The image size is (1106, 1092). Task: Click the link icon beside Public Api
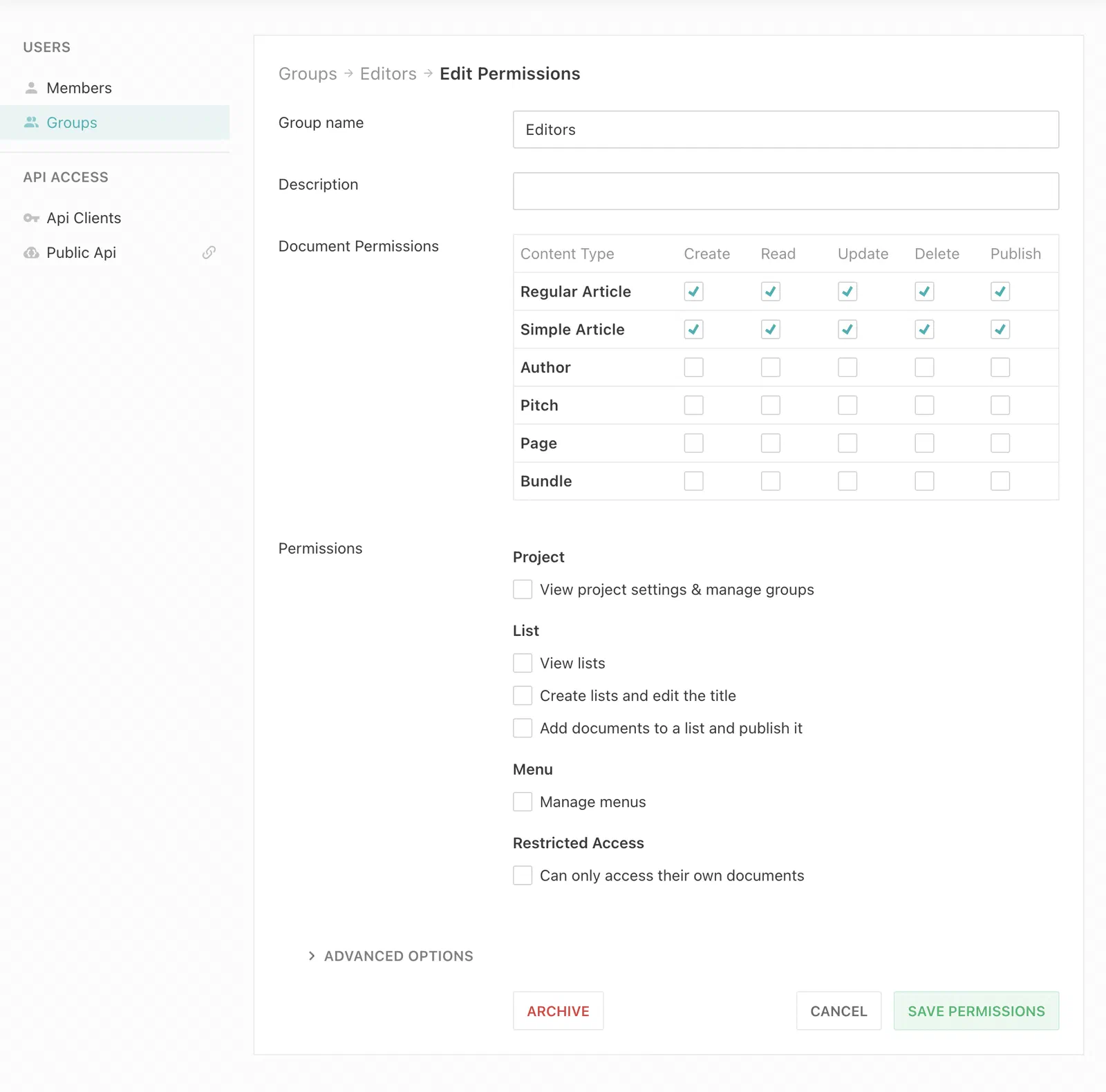(x=209, y=252)
